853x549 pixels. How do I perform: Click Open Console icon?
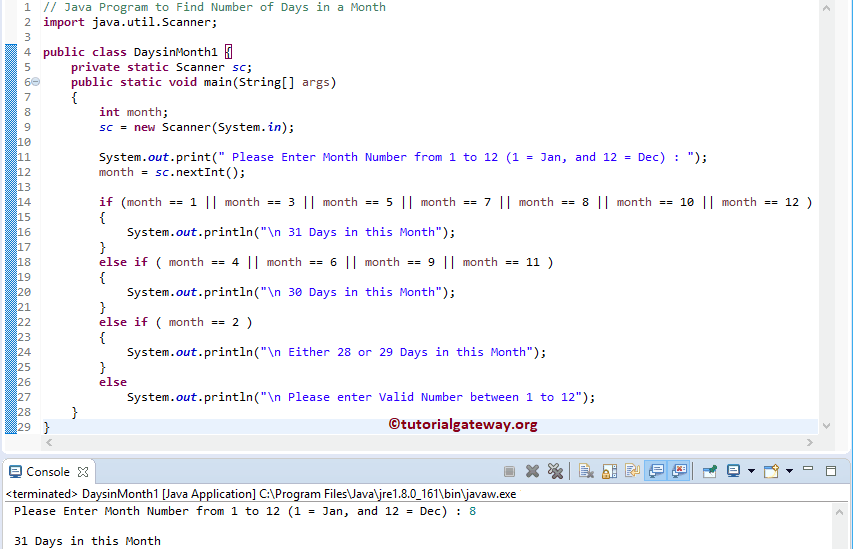pyautogui.click(x=771, y=471)
